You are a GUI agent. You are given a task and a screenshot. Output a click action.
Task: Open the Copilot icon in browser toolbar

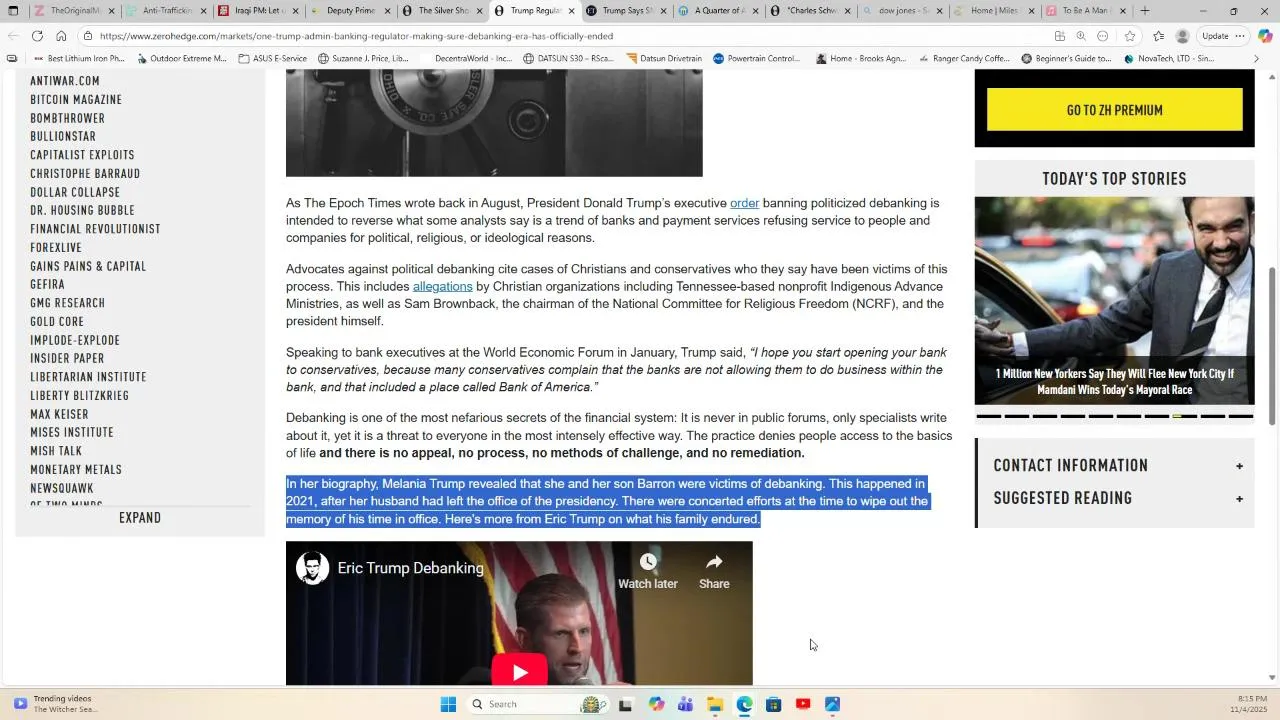pyautogui.click(x=1265, y=36)
